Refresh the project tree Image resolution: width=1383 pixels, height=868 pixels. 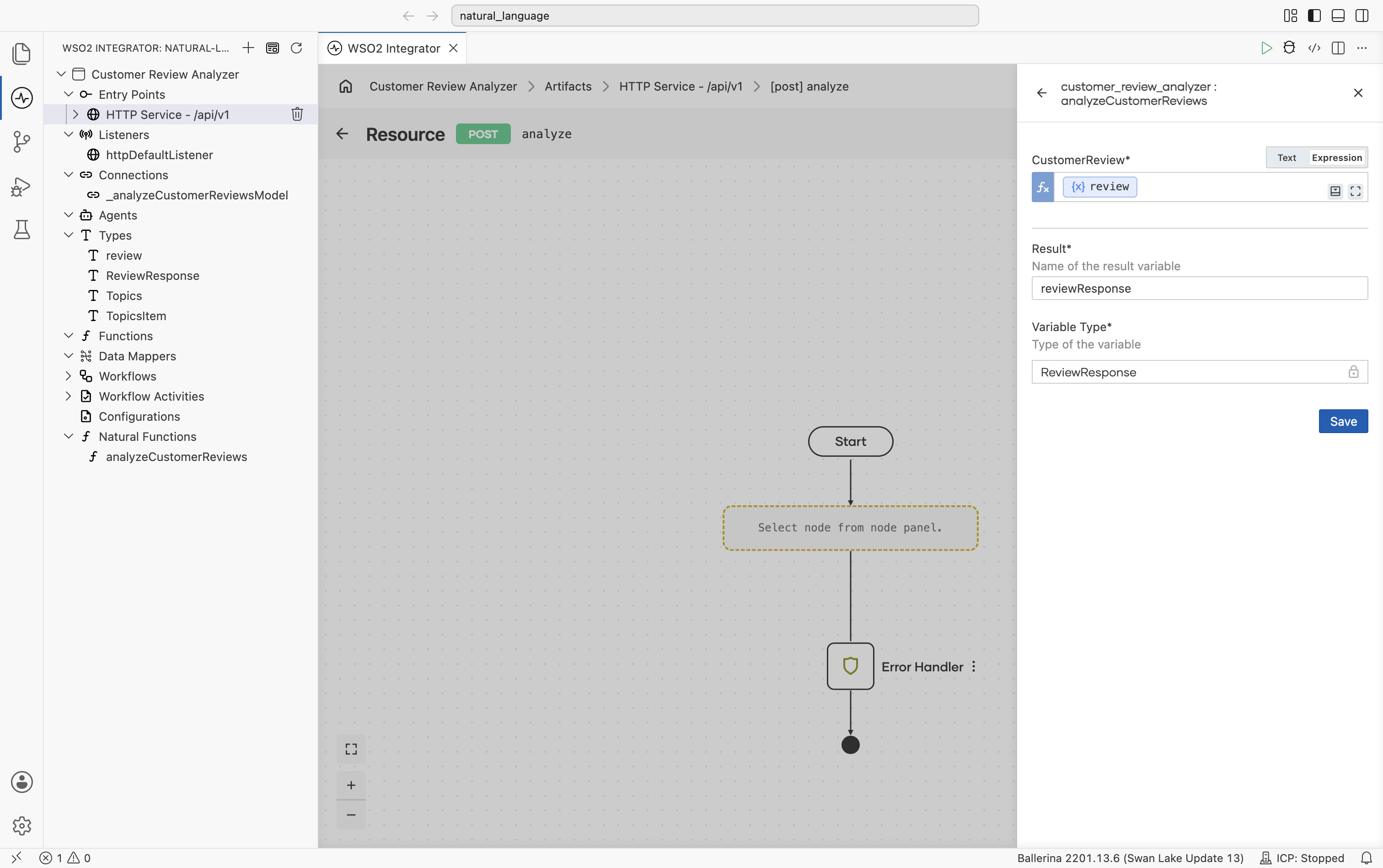(x=296, y=48)
